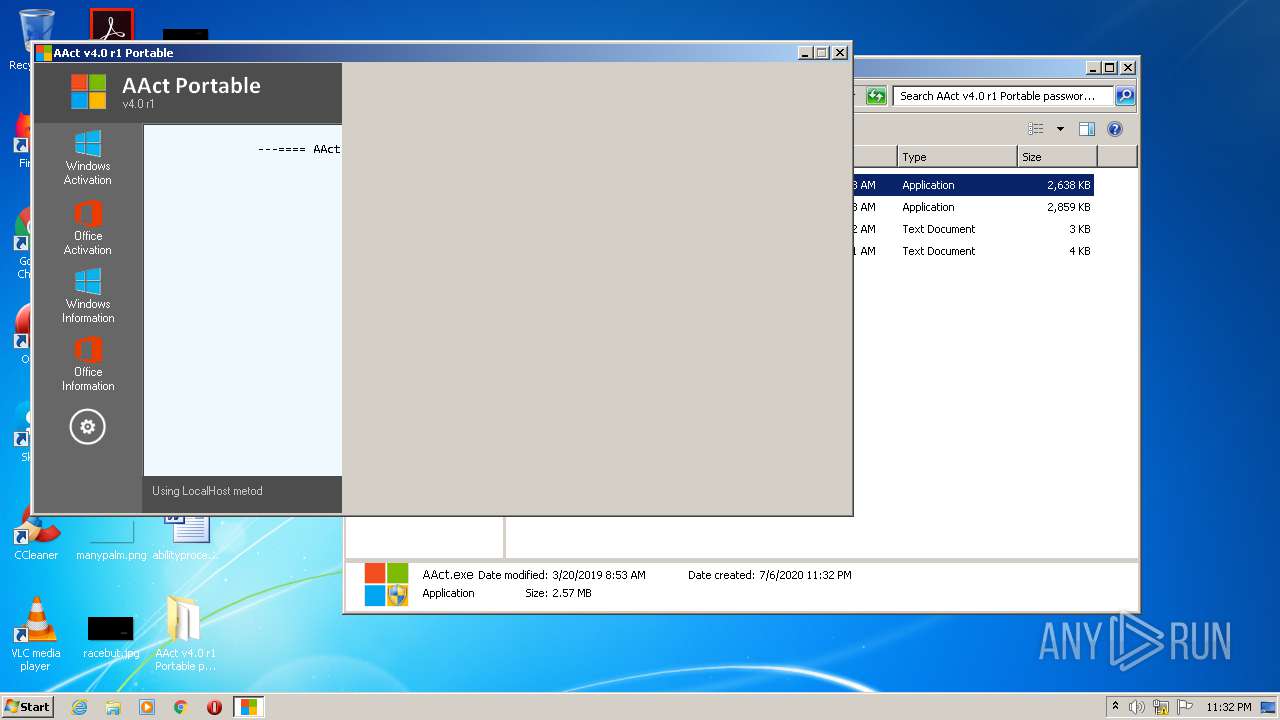Viewport: 1280px width, 720px height.
Task: Click the taskbar clock
Action: (x=1228, y=707)
